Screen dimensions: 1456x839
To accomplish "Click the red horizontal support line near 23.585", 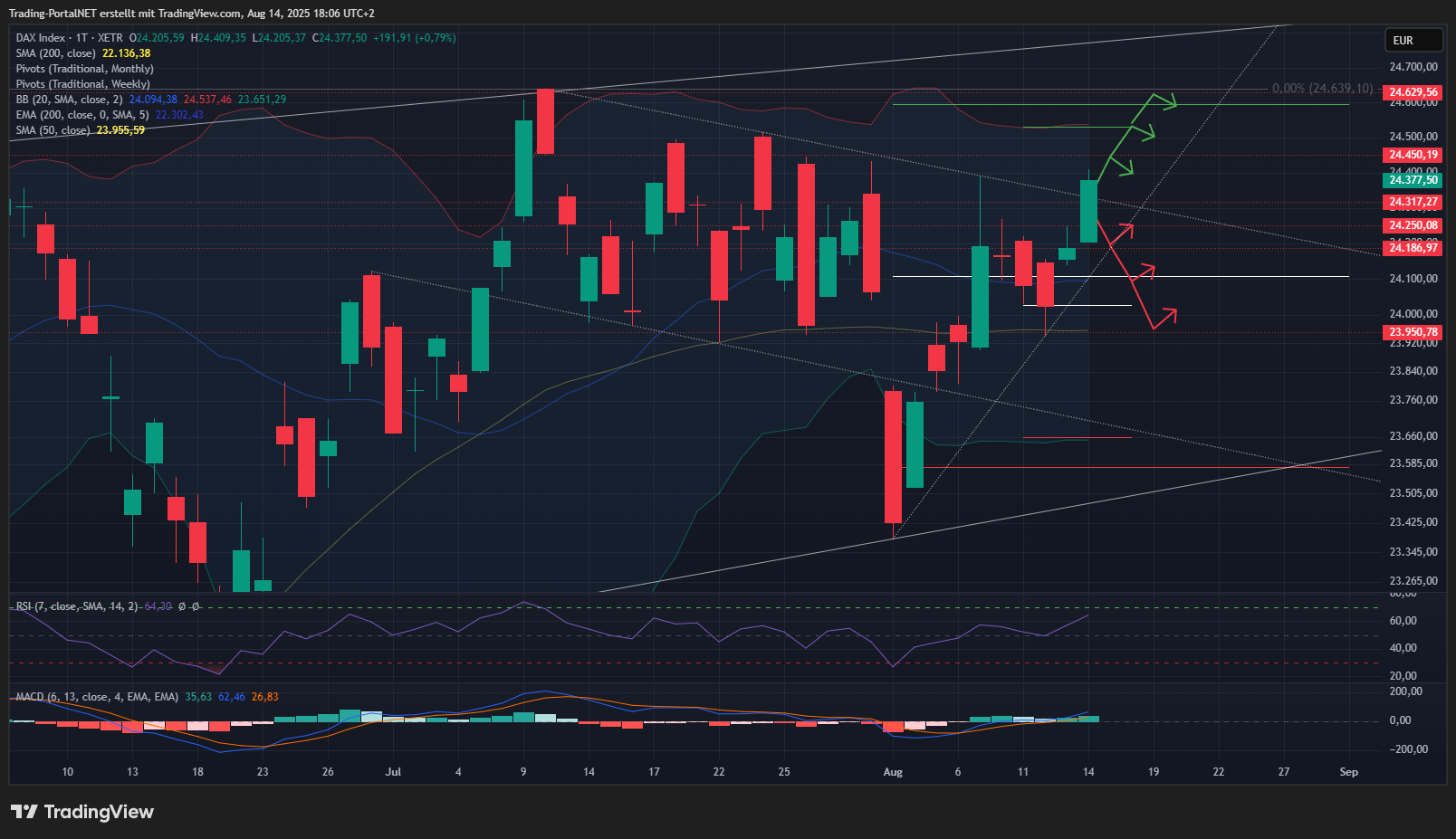I will [1132, 468].
